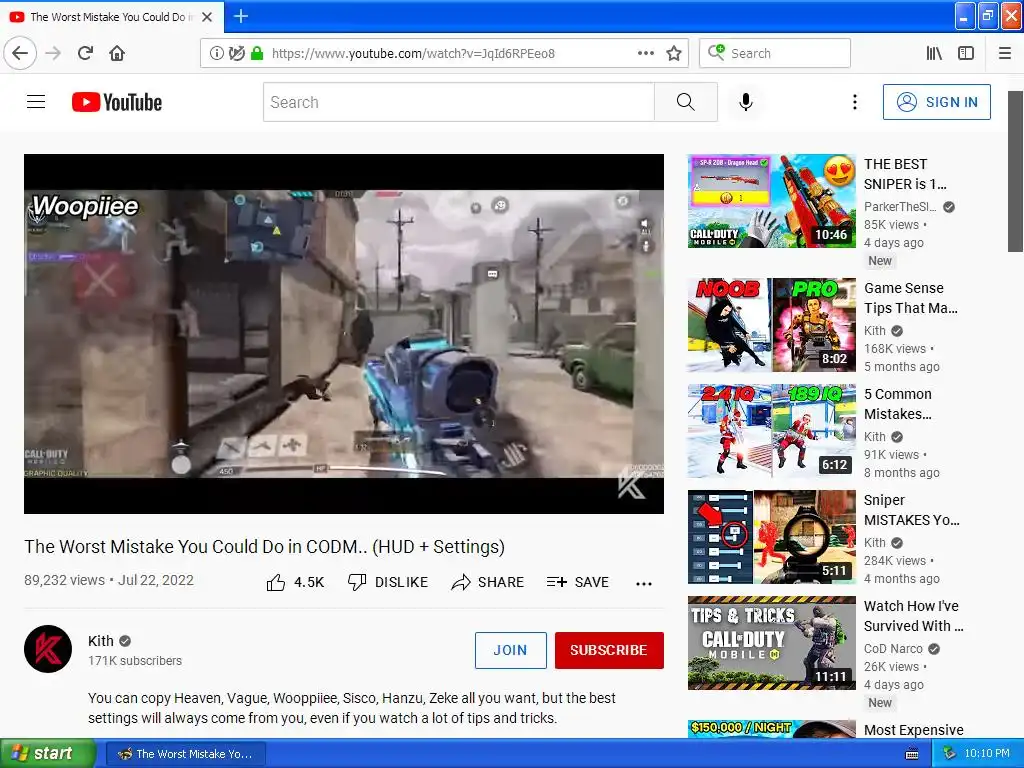Open Sniper MISTAKES video thumbnail

pyautogui.click(x=772, y=537)
